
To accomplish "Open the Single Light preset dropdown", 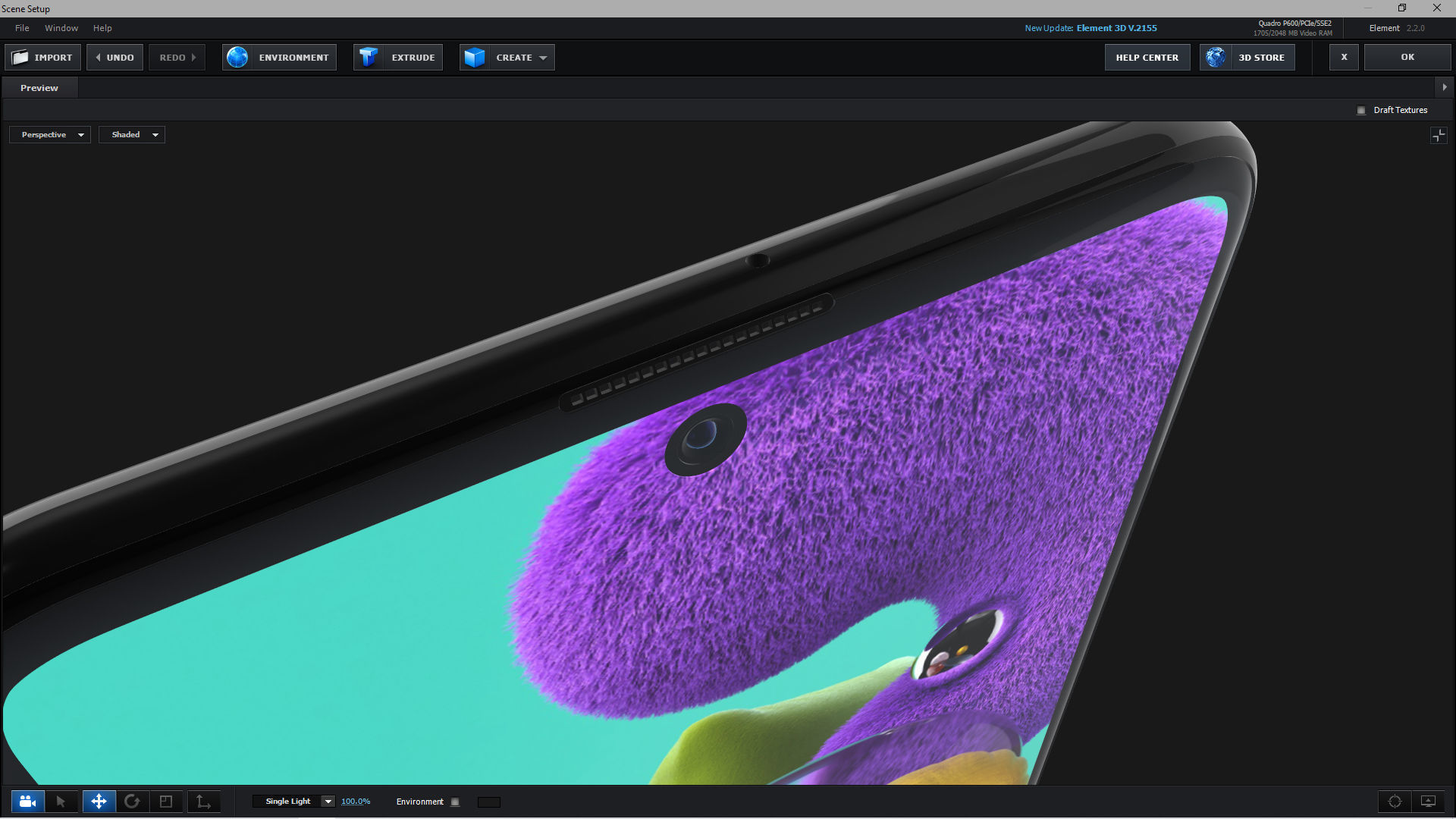I will [x=294, y=802].
